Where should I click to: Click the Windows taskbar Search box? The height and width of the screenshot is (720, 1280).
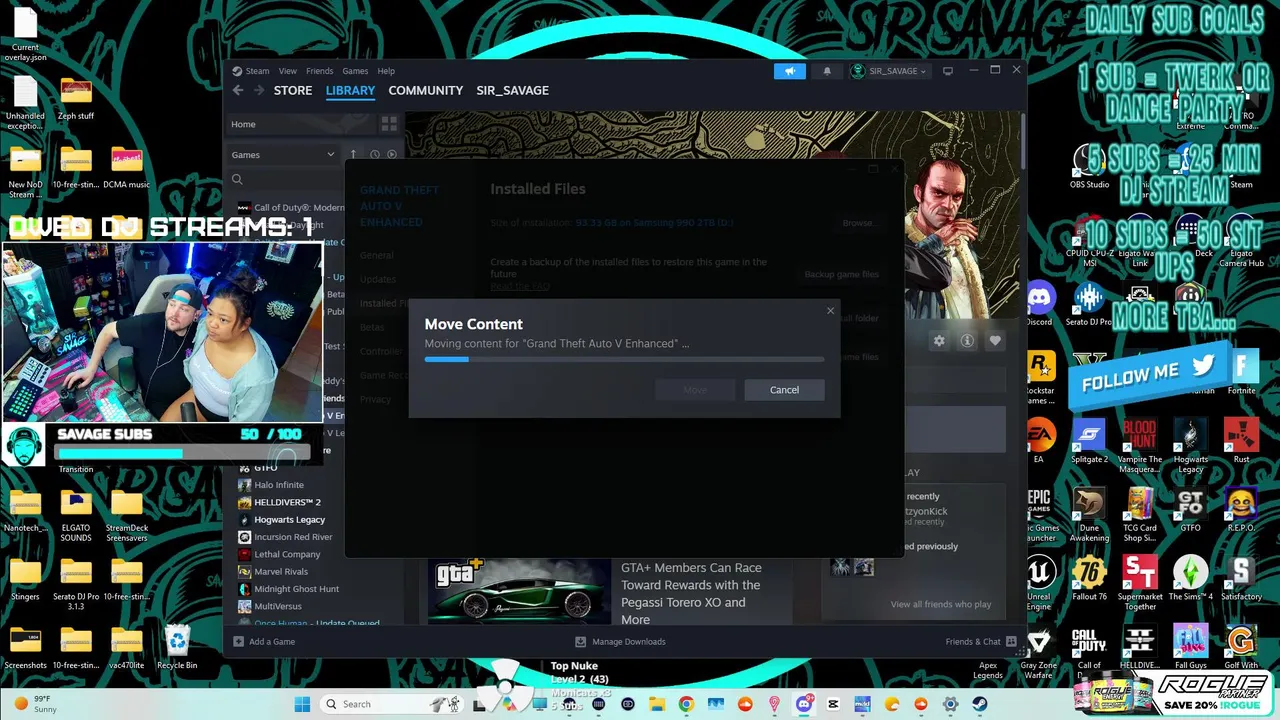point(391,704)
